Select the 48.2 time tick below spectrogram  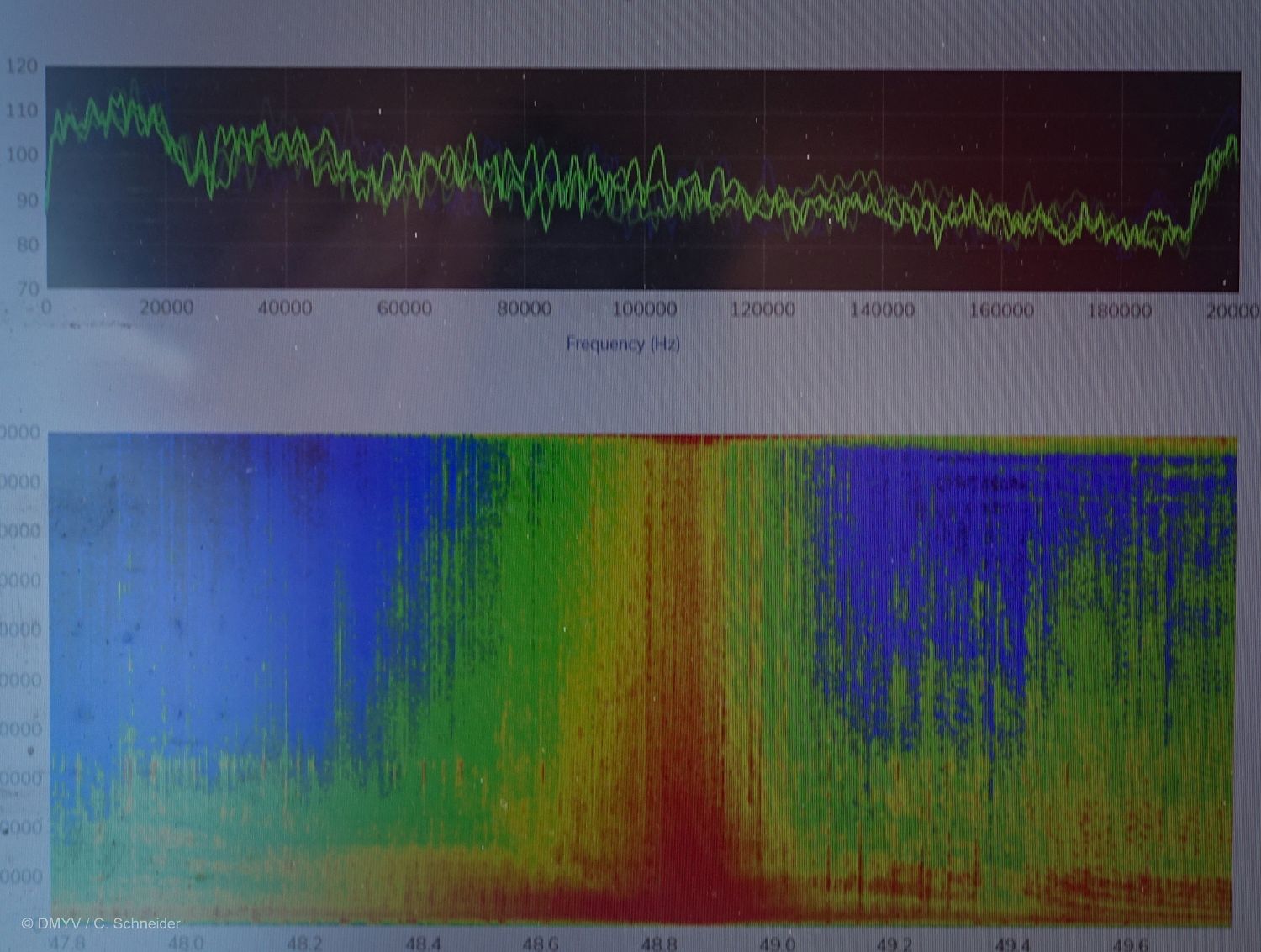point(304,944)
